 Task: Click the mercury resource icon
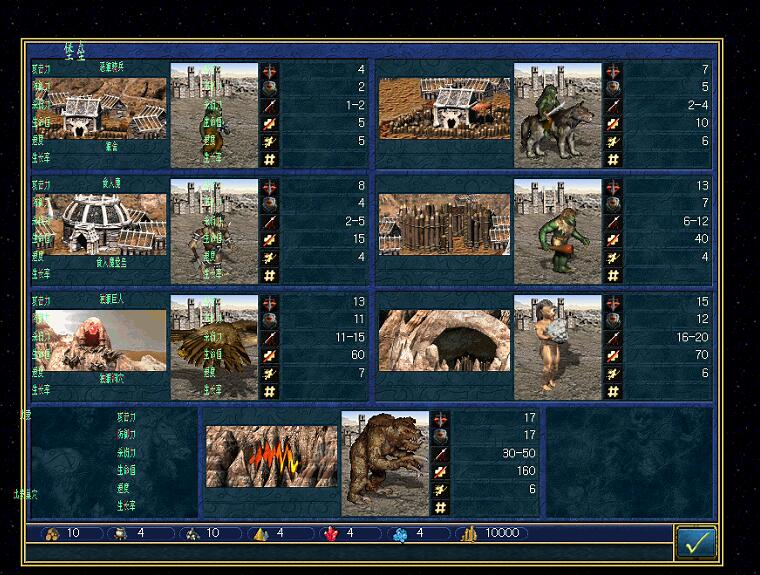119,534
